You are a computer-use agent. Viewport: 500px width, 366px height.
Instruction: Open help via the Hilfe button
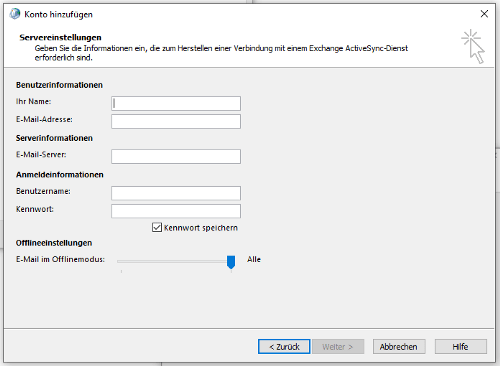point(461,347)
